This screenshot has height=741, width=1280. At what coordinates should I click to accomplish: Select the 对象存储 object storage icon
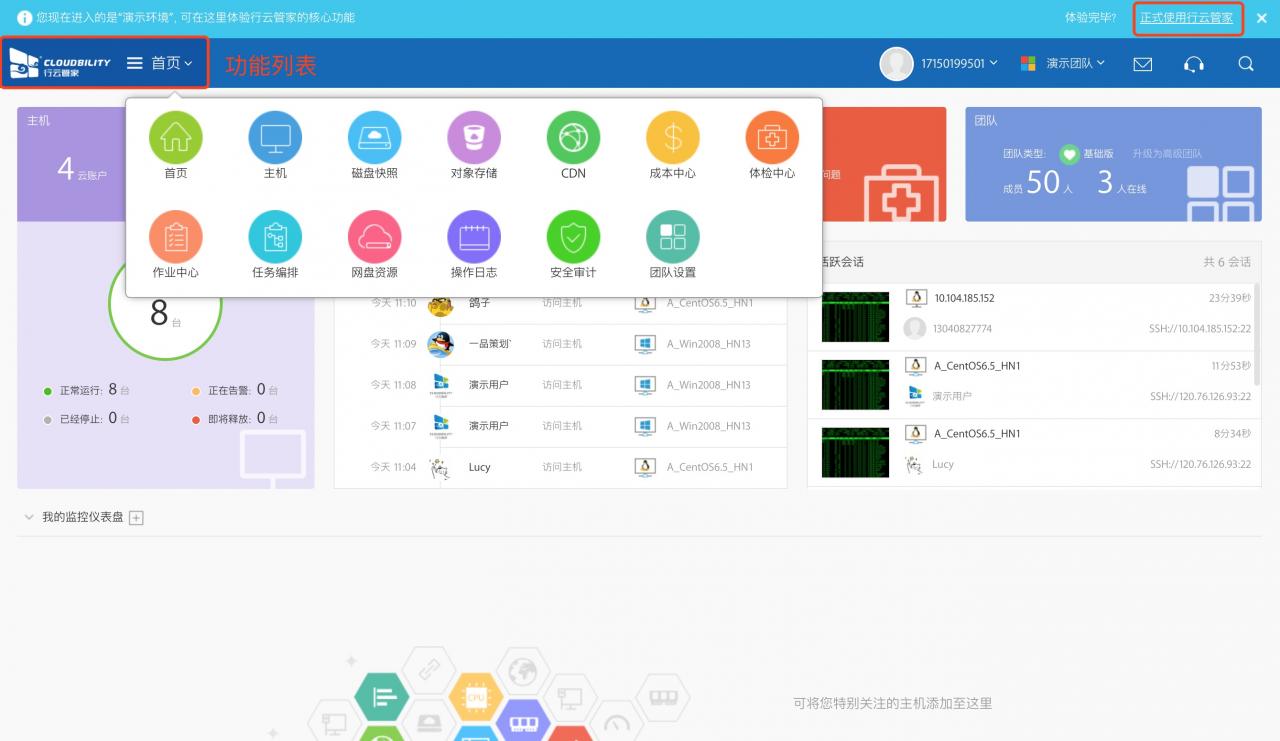click(x=473, y=138)
